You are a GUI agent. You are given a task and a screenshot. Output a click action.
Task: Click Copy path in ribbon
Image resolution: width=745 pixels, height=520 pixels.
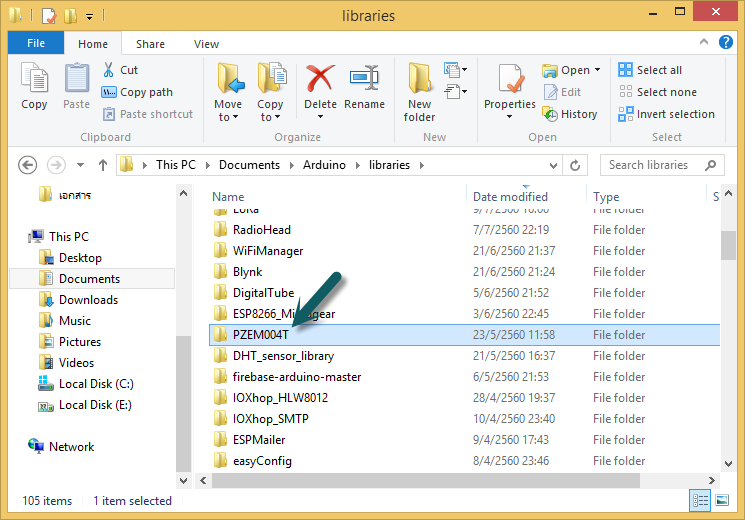tap(137, 92)
